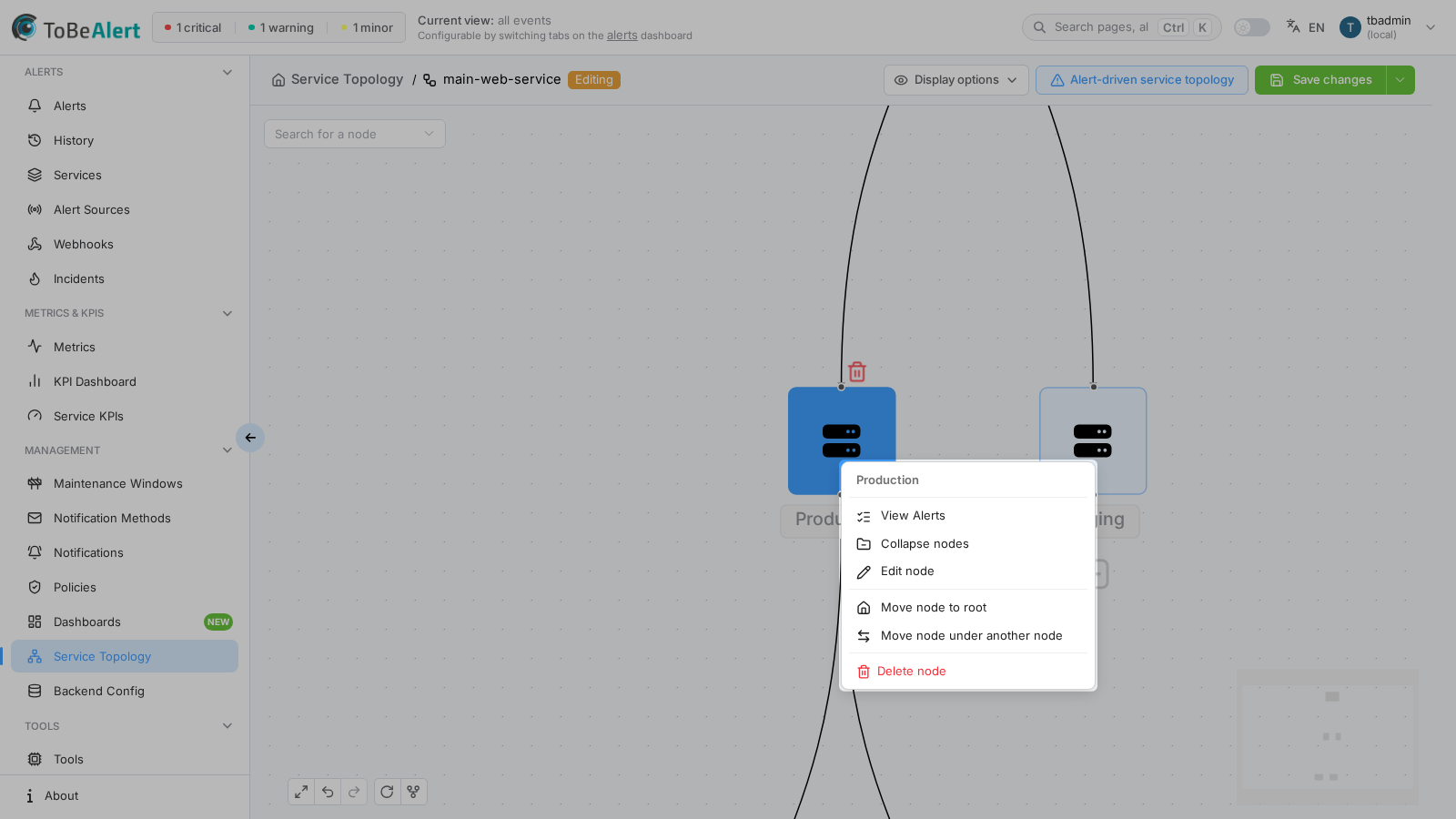Select View Alerts in context menu
1456x819 pixels.
[x=968, y=516]
